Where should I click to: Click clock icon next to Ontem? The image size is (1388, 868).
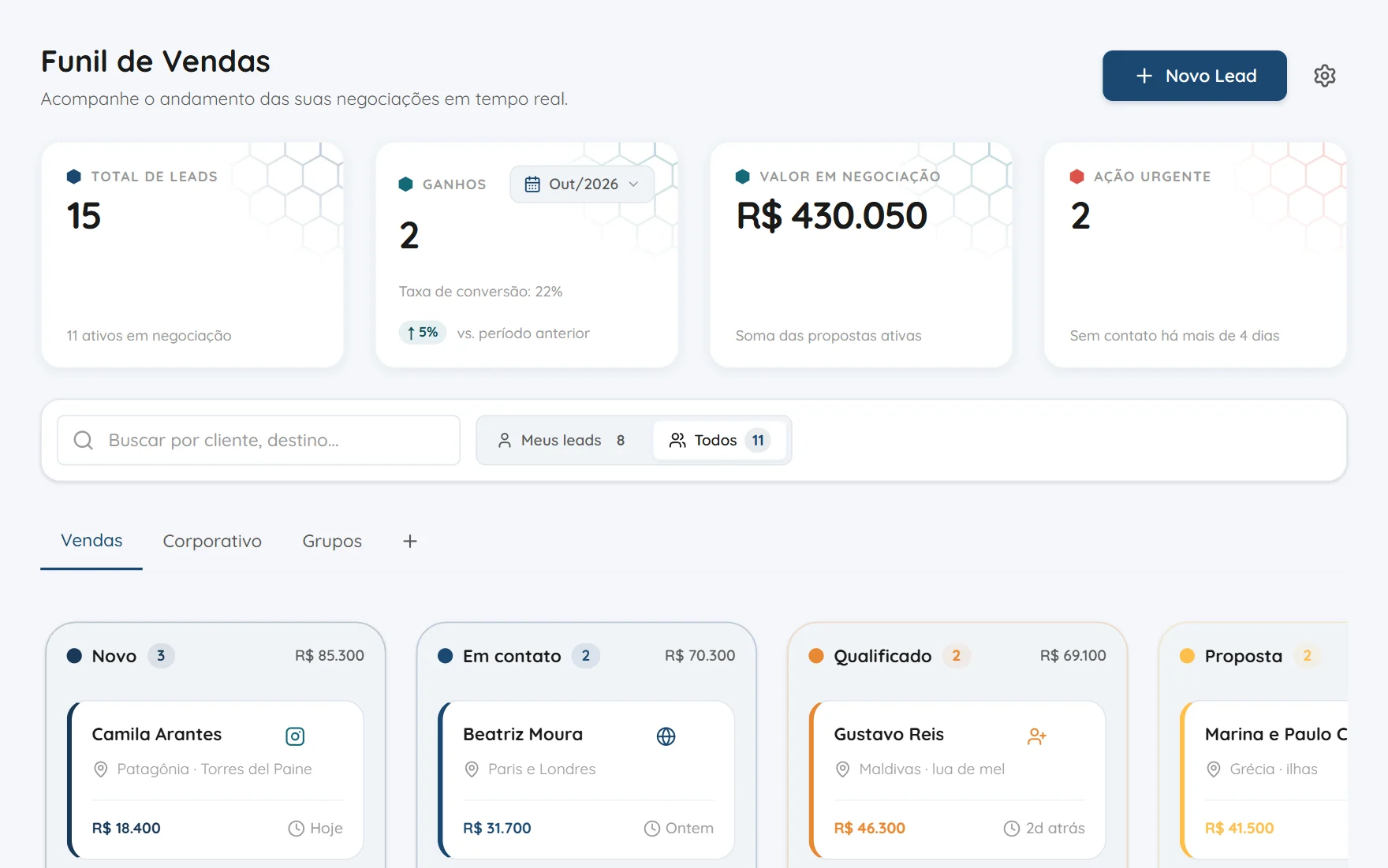click(652, 829)
